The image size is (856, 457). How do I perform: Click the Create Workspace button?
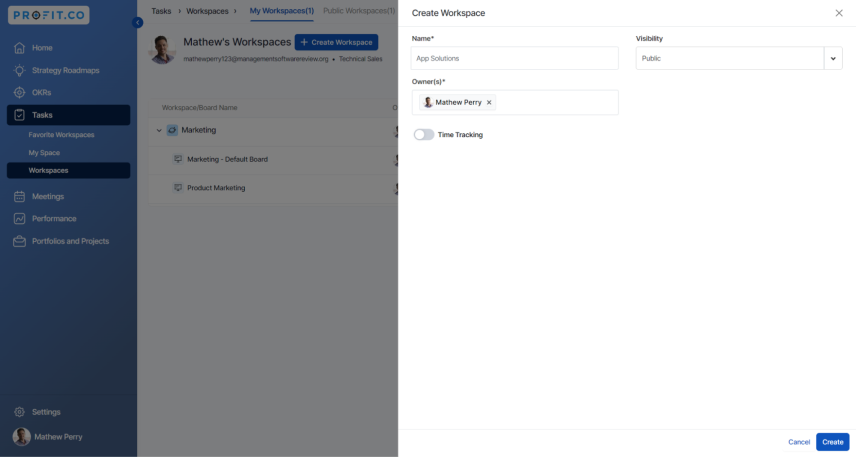336,42
